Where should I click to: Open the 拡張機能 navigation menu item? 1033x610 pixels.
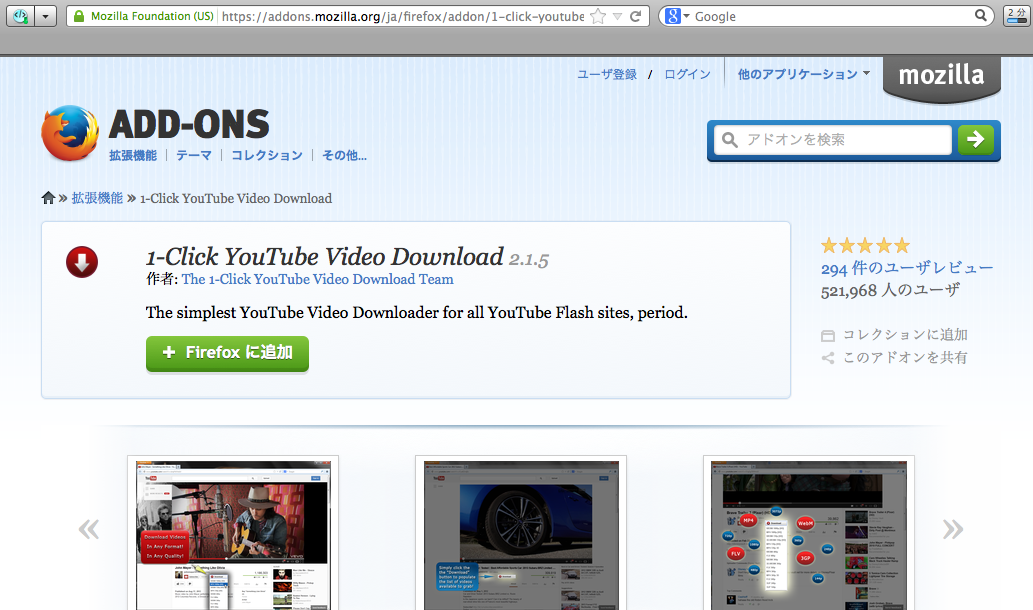pos(133,155)
